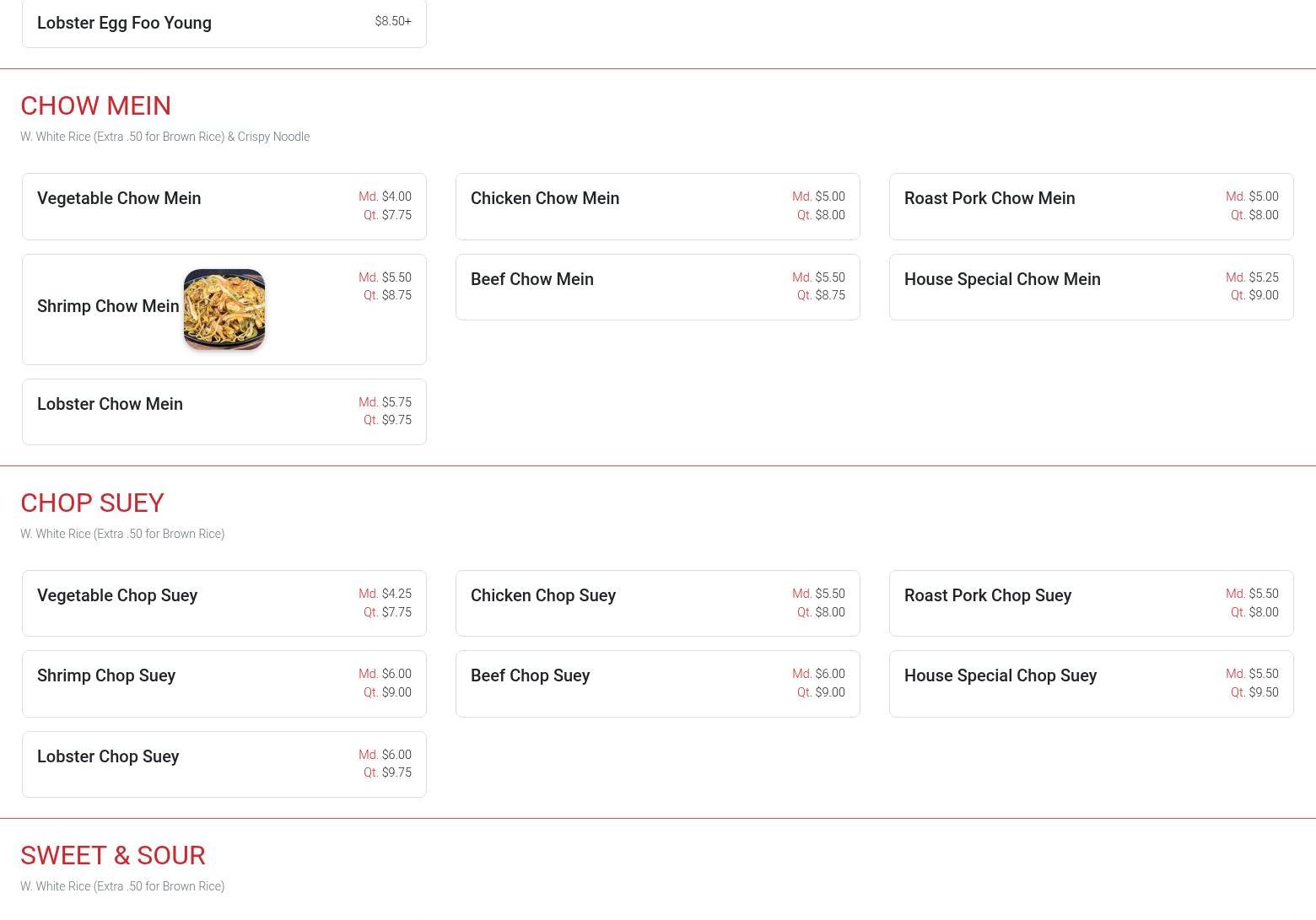Image resolution: width=1316 pixels, height=920 pixels.
Task: Choose Chicken Chop Suey
Action: (x=543, y=596)
